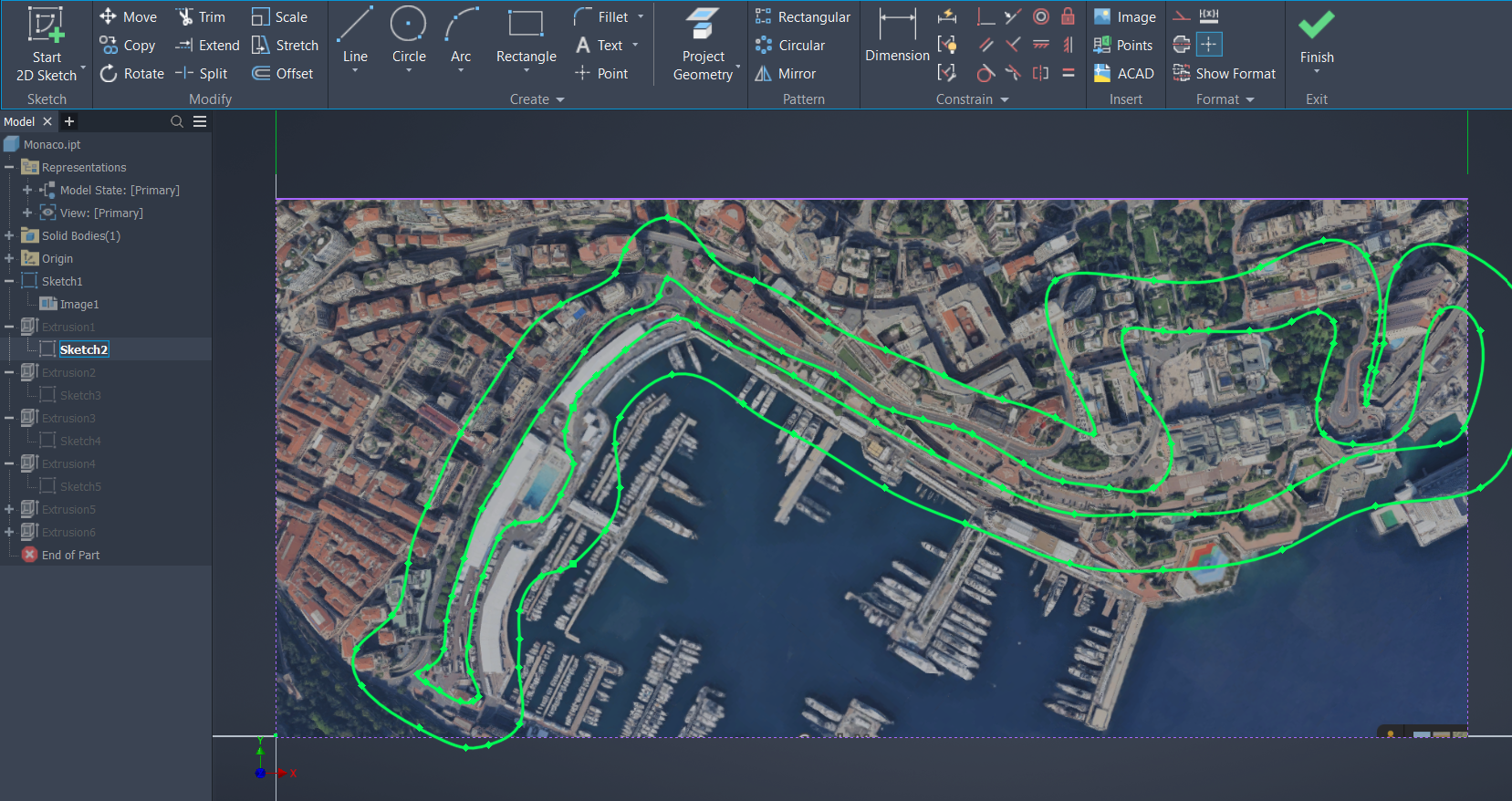Apply the Perpendicular constraint
The width and height of the screenshot is (1512, 801).
[1013, 45]
